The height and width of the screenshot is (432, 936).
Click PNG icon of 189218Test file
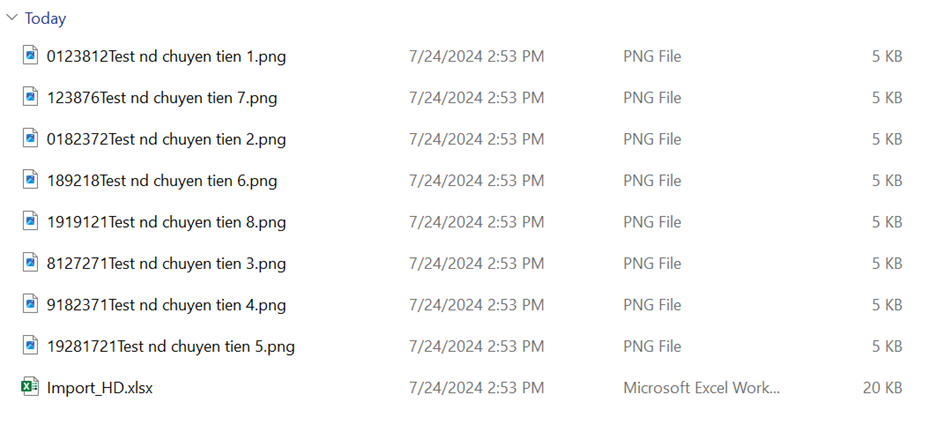click(30, 179)
